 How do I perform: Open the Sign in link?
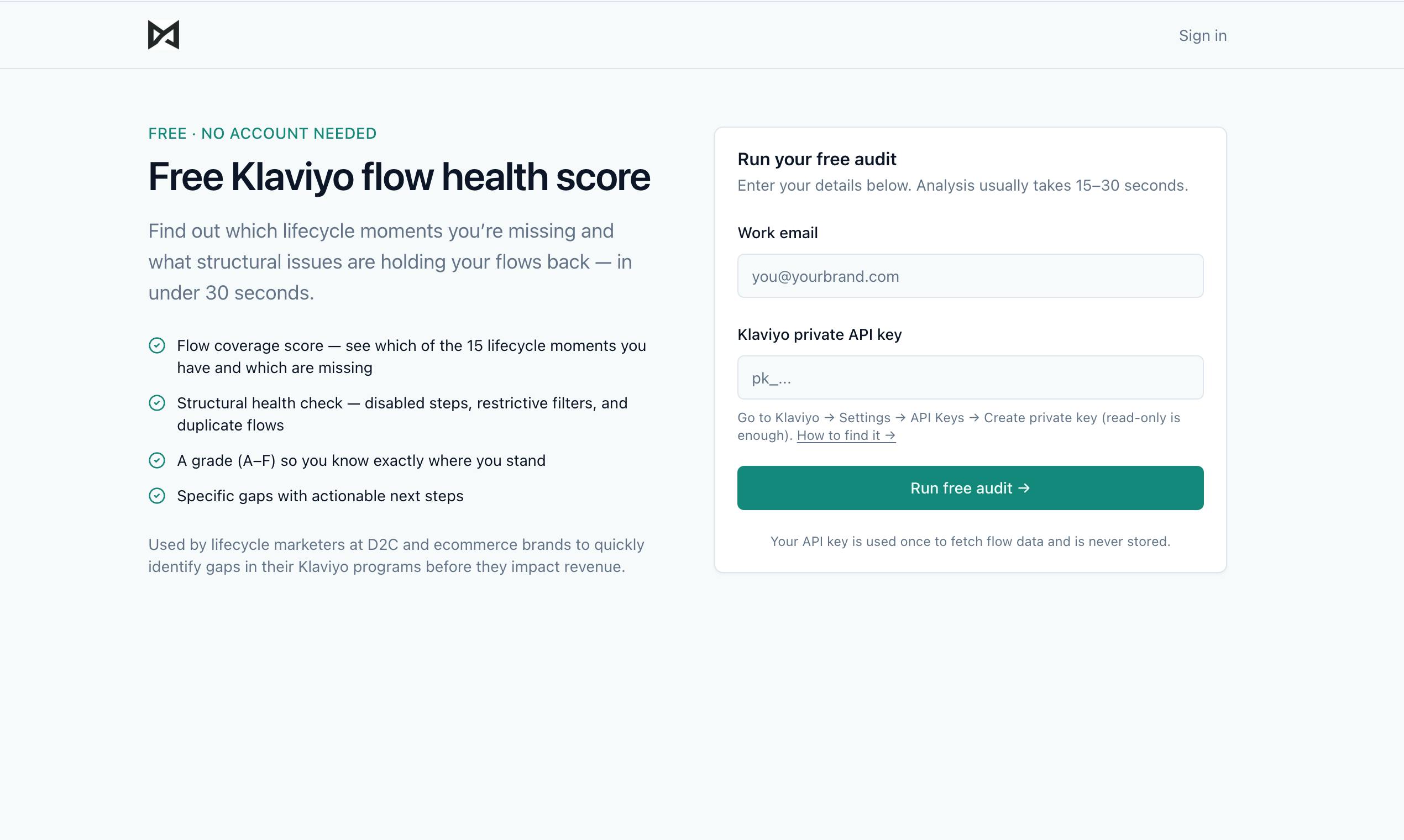coord(1202,35)
